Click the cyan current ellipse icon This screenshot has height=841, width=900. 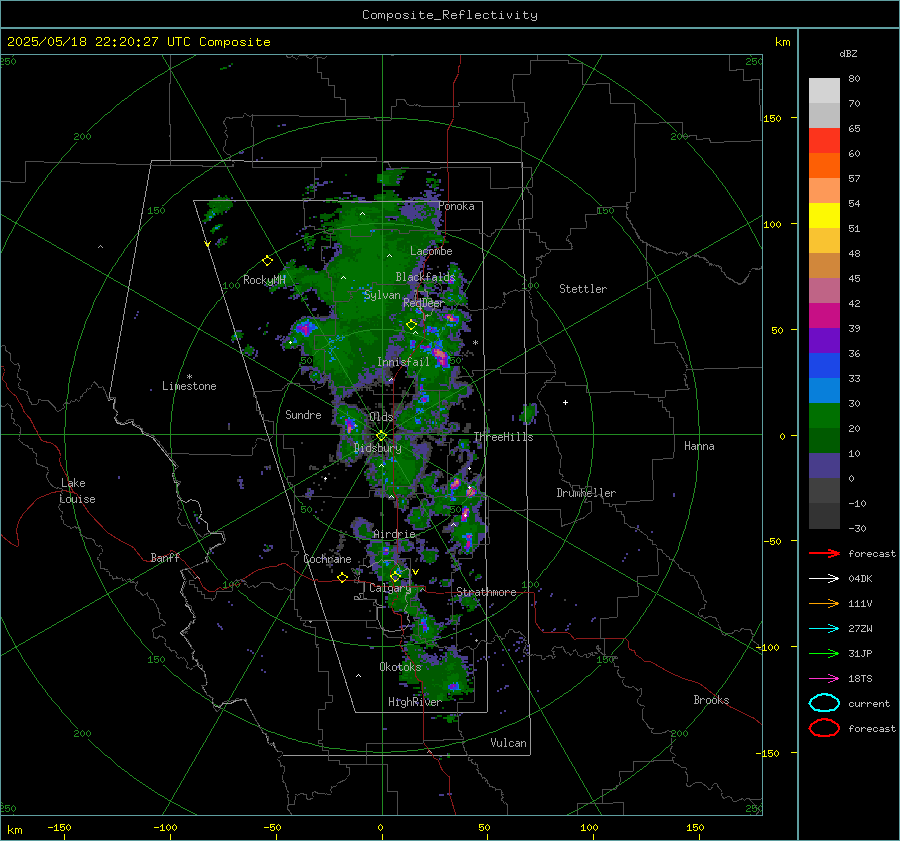pyautogui.click(x=824, y=703)
